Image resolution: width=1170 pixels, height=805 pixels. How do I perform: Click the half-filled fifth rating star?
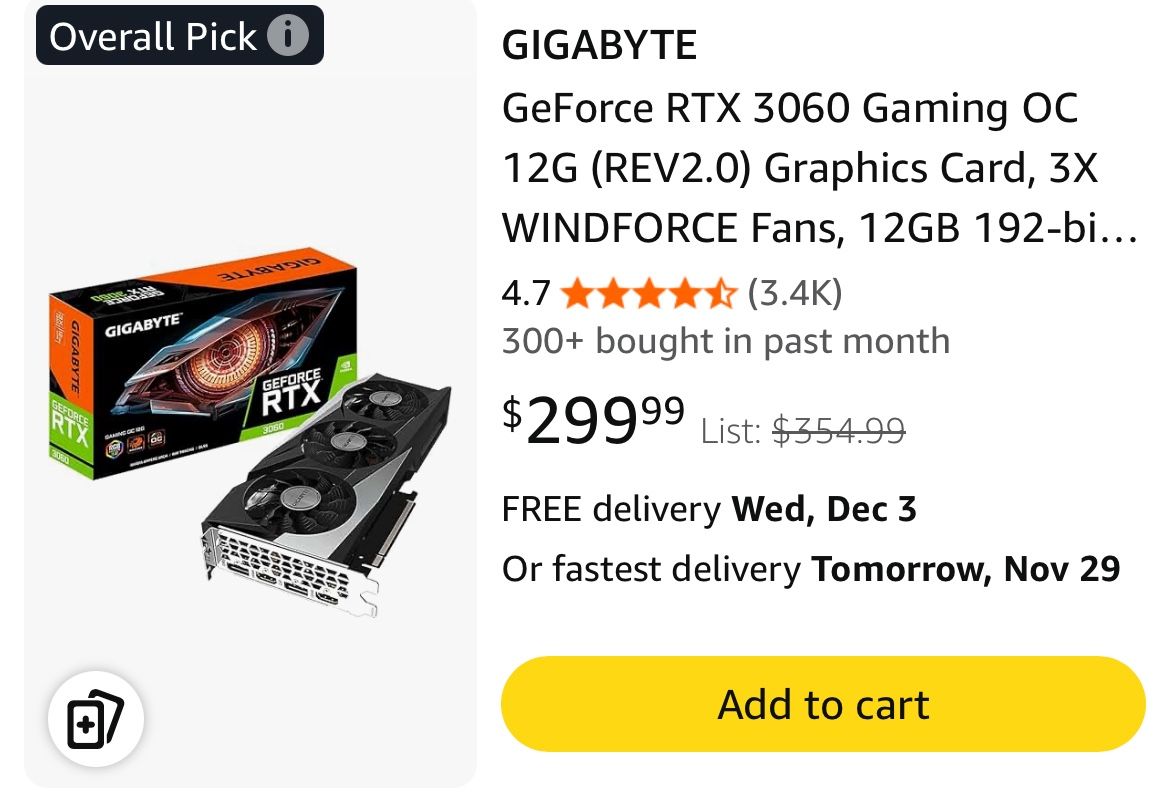[723, 293]
